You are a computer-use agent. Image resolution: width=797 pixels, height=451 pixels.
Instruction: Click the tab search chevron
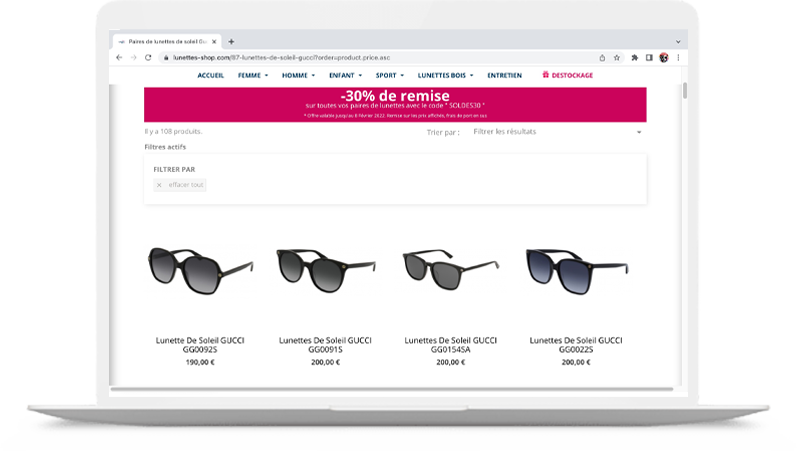point(678,42)
